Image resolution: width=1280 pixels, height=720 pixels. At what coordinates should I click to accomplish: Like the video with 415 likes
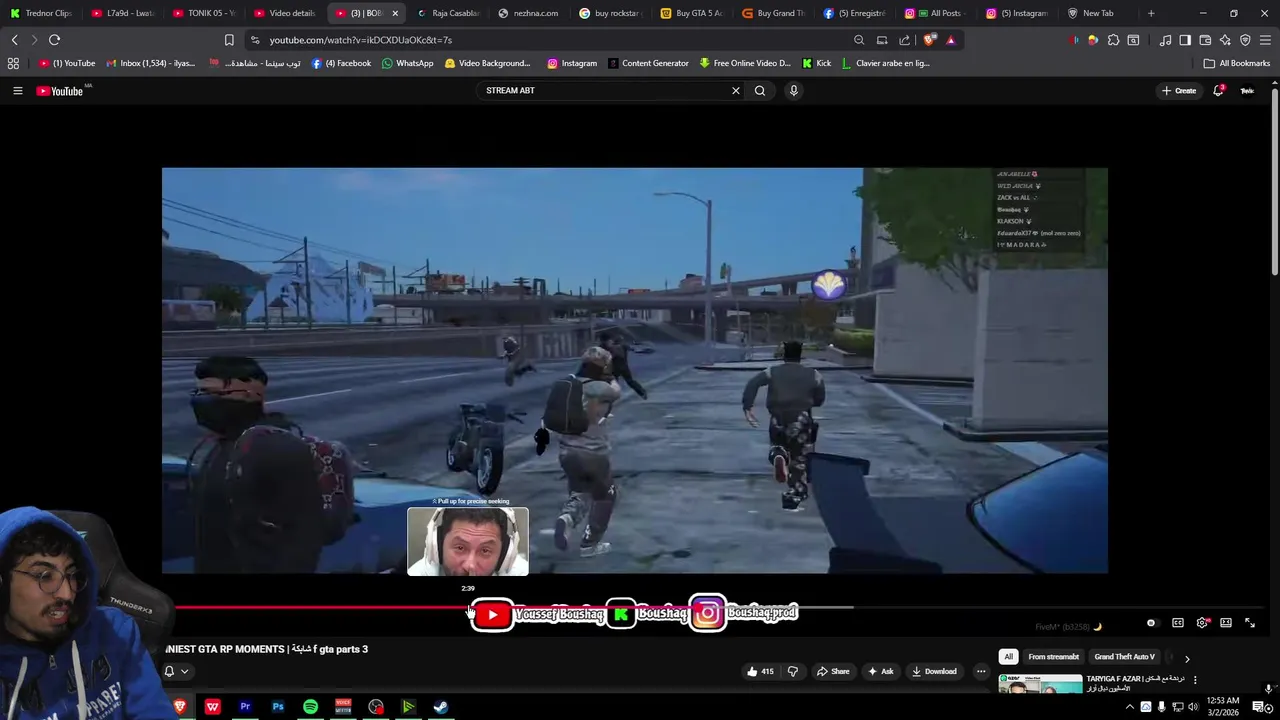click(760, 672)
